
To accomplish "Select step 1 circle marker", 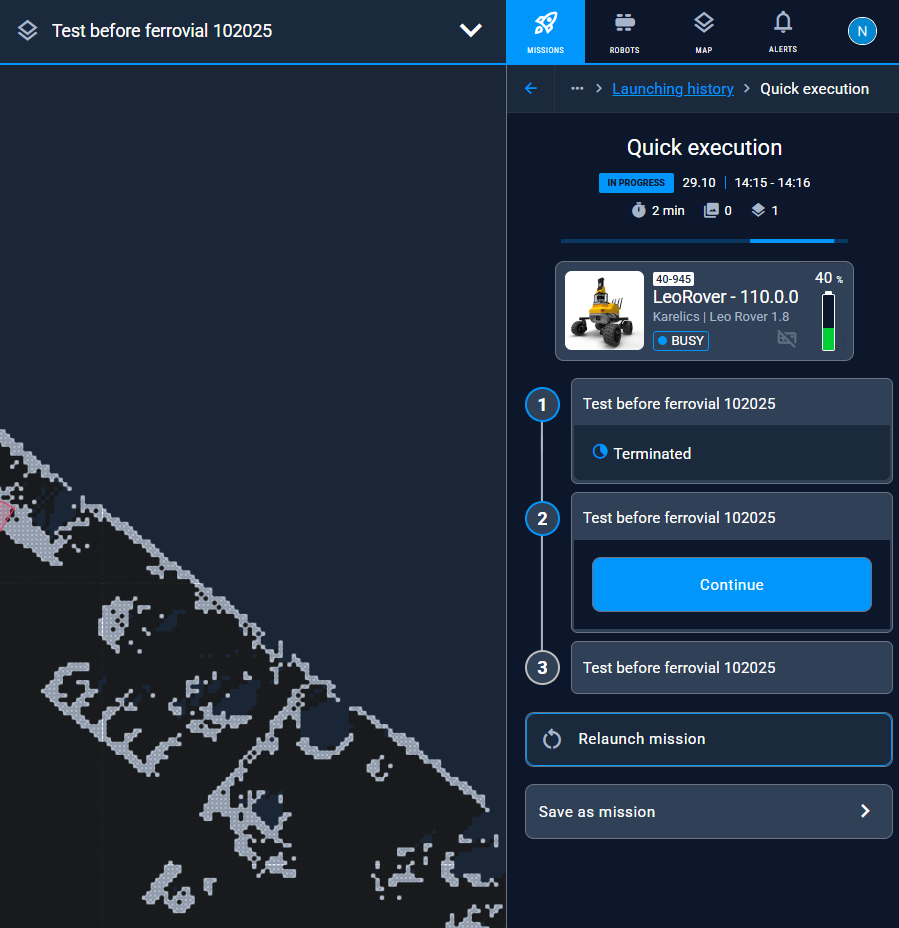I will point(542,405).
